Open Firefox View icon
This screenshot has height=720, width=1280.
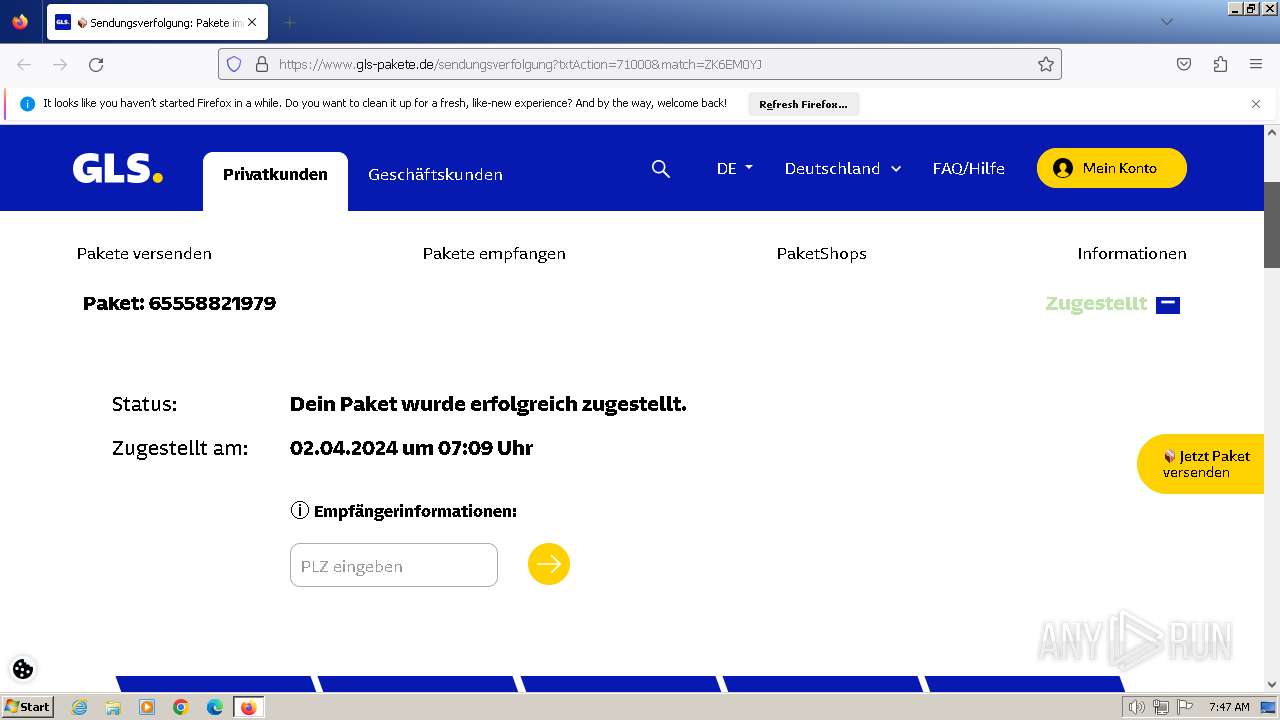click(20, 22)
